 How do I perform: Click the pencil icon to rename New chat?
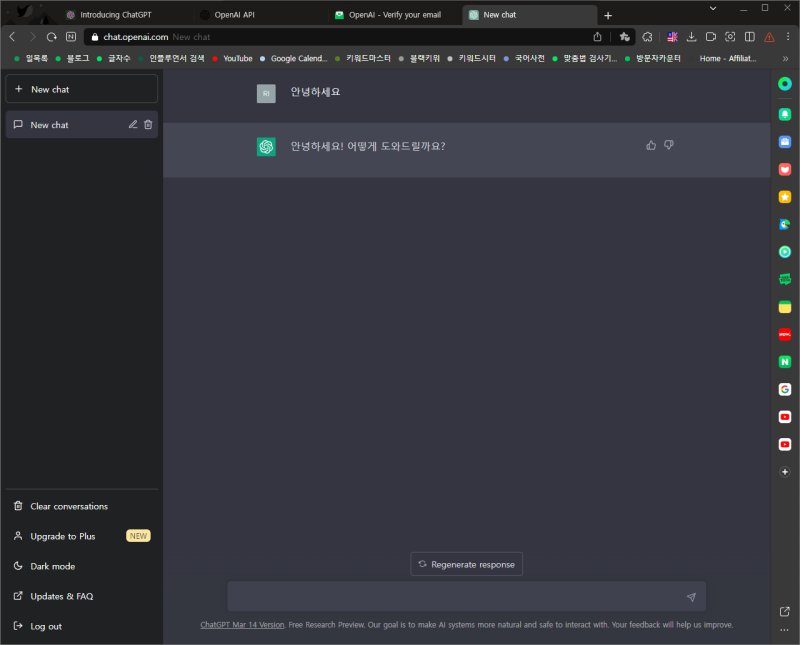point(132,124)
